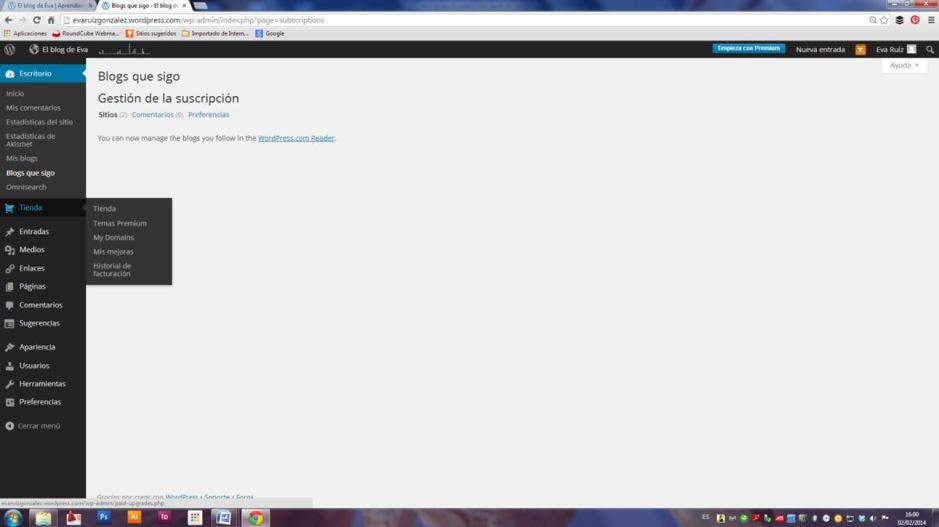Reload the page with the refresh icon

[37, 20]
